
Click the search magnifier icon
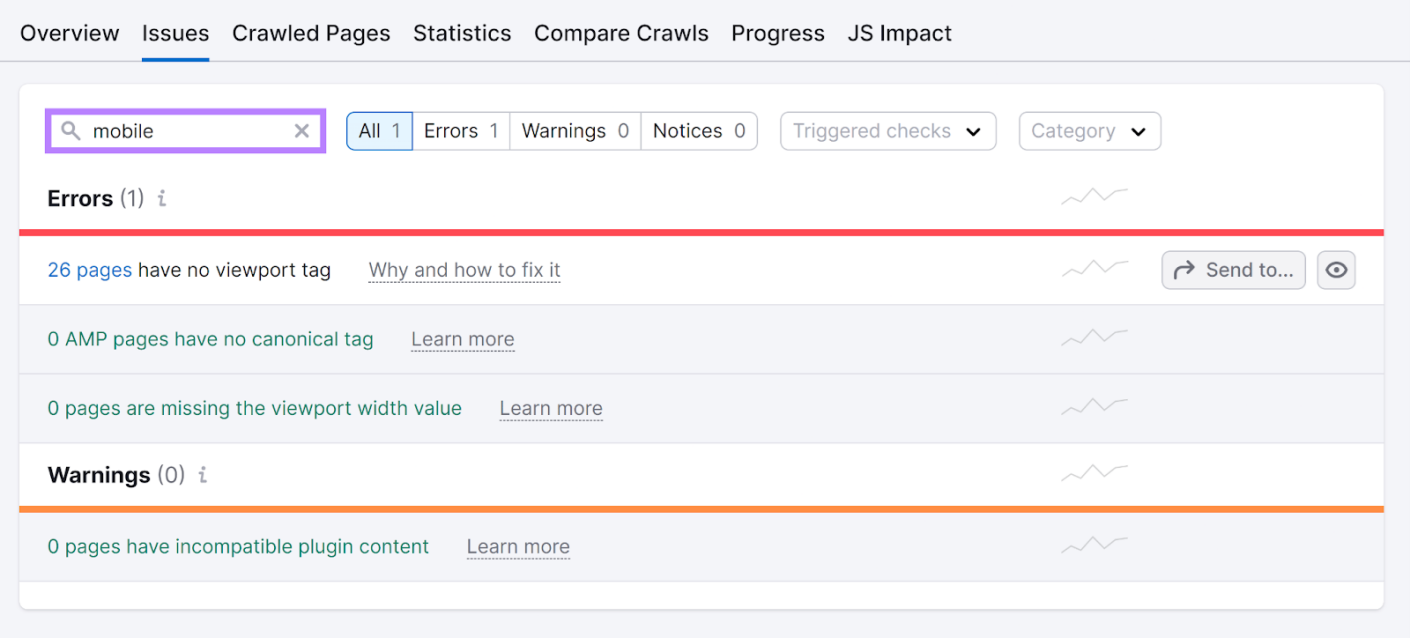point(70,131)
